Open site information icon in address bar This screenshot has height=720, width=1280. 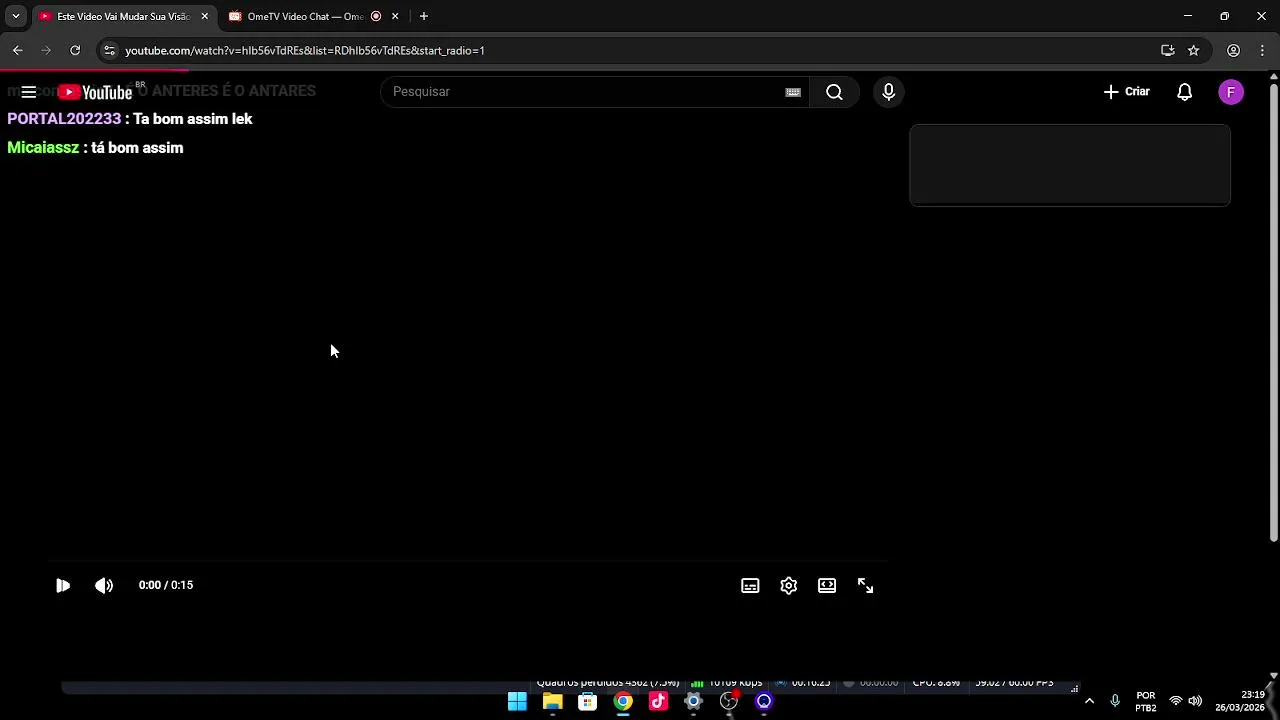click(109, 50)
